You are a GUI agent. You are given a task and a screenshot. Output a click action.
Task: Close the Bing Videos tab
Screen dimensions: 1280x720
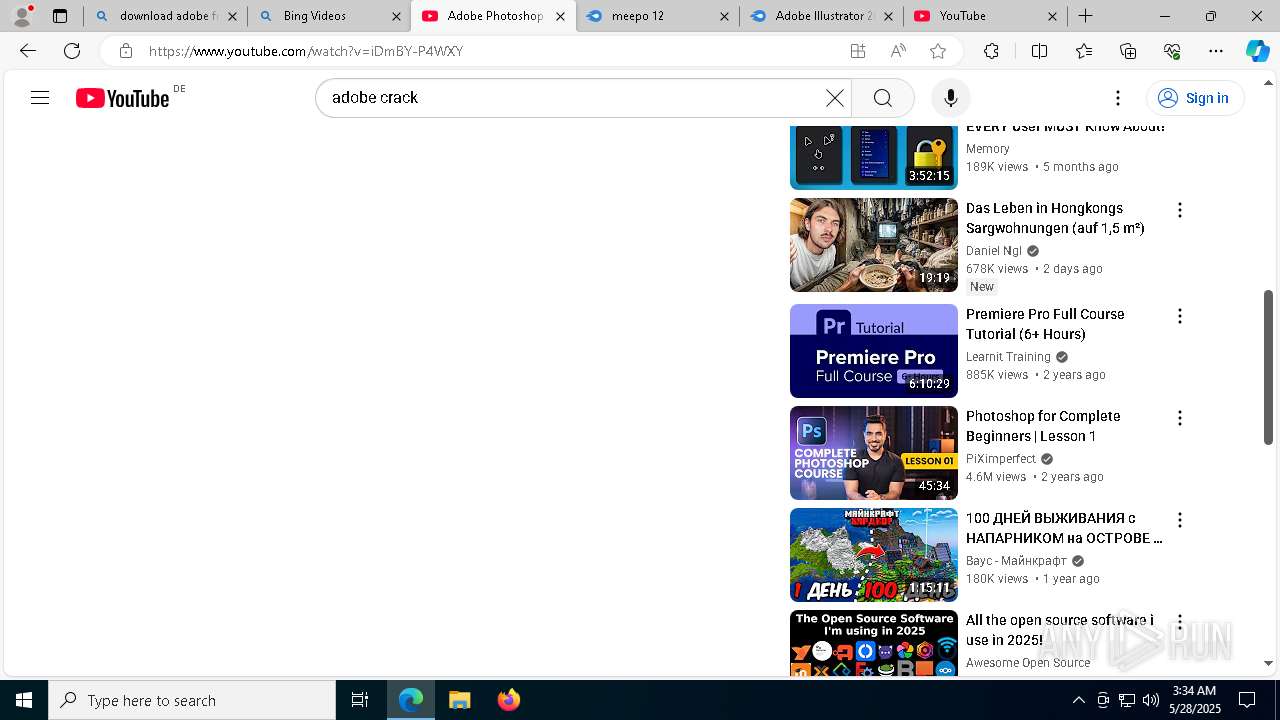396,16
